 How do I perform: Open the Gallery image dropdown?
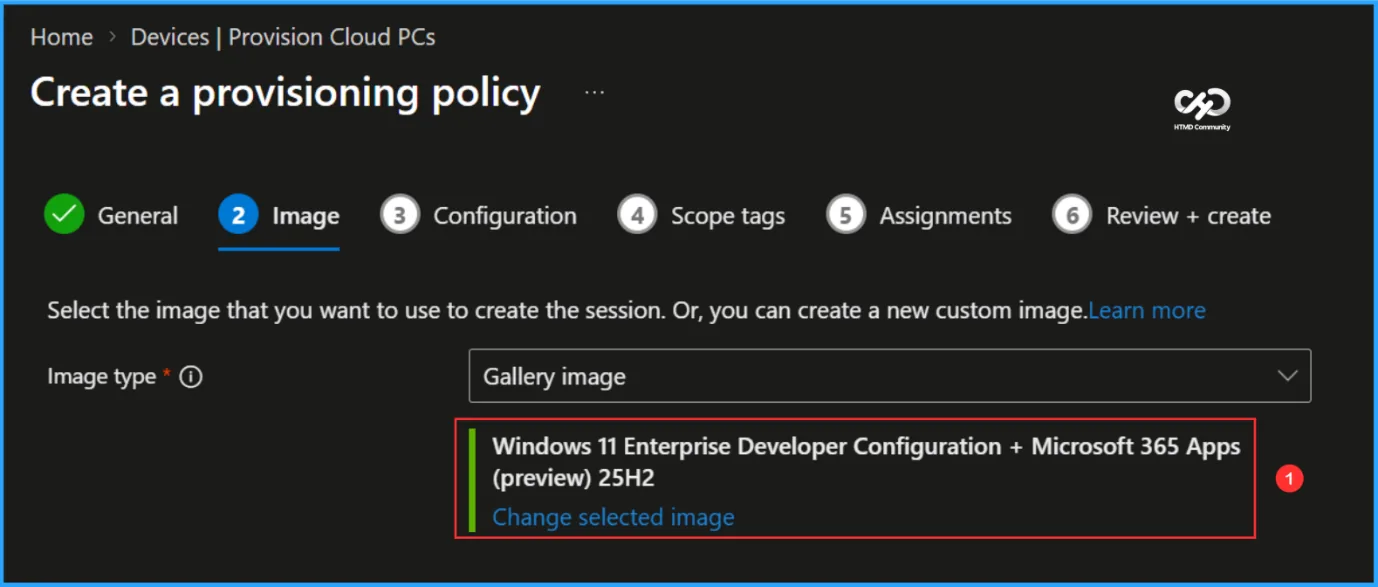pos(890,376)
